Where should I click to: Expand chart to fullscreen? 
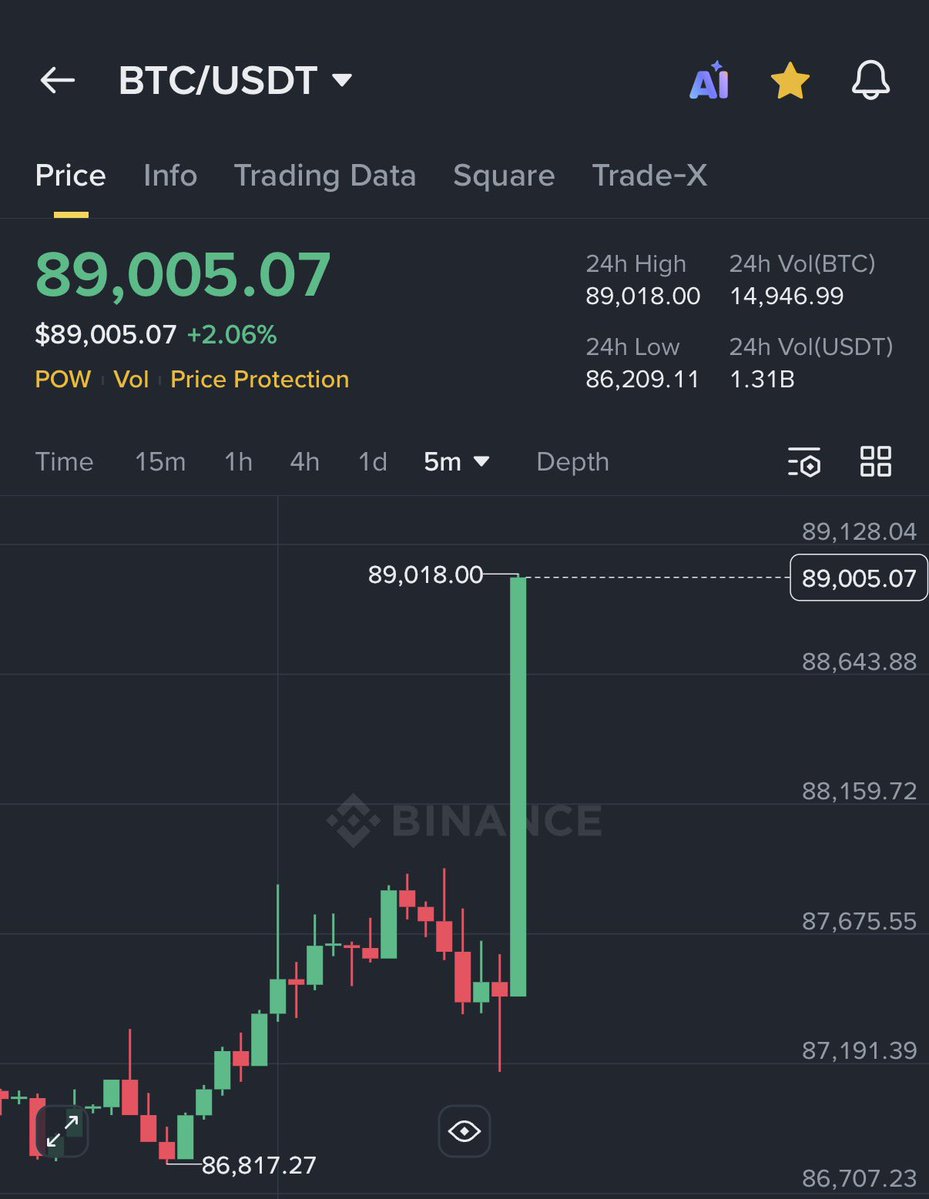pos(62,1131)
